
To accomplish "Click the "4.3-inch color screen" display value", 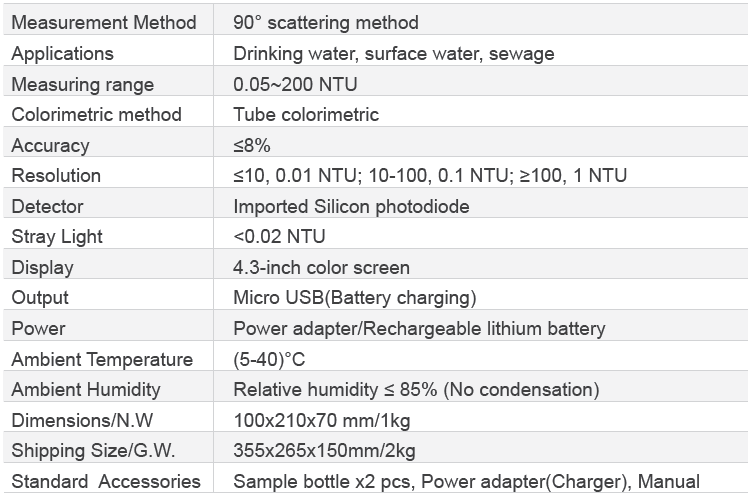I will click(x=321, y=268).
